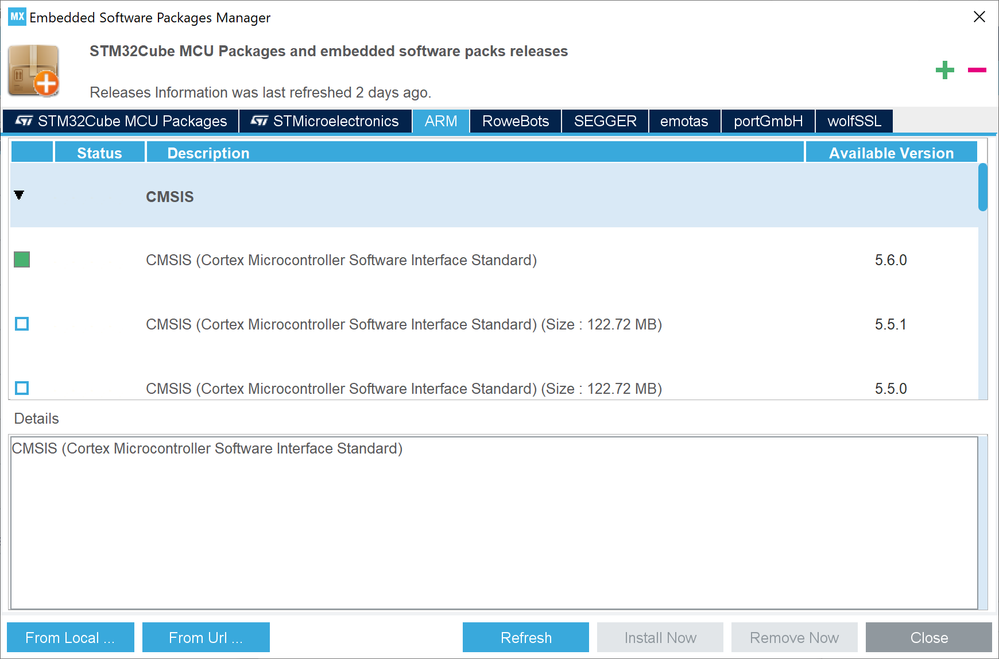Toggle the green installed checkbox for CMSIS 5.6.0
999x659 pixels.
(22, 259)
